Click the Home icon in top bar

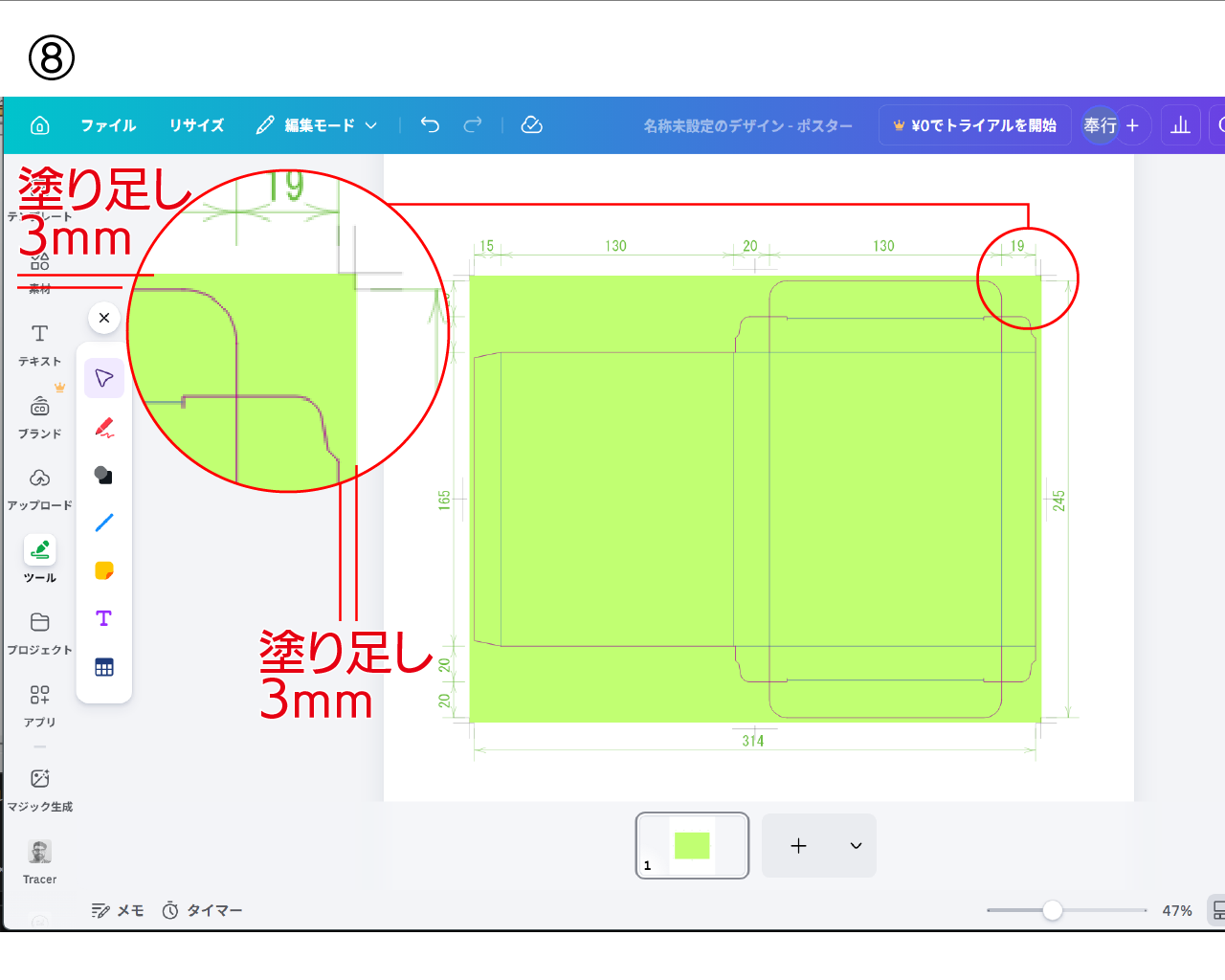(40, 125)
